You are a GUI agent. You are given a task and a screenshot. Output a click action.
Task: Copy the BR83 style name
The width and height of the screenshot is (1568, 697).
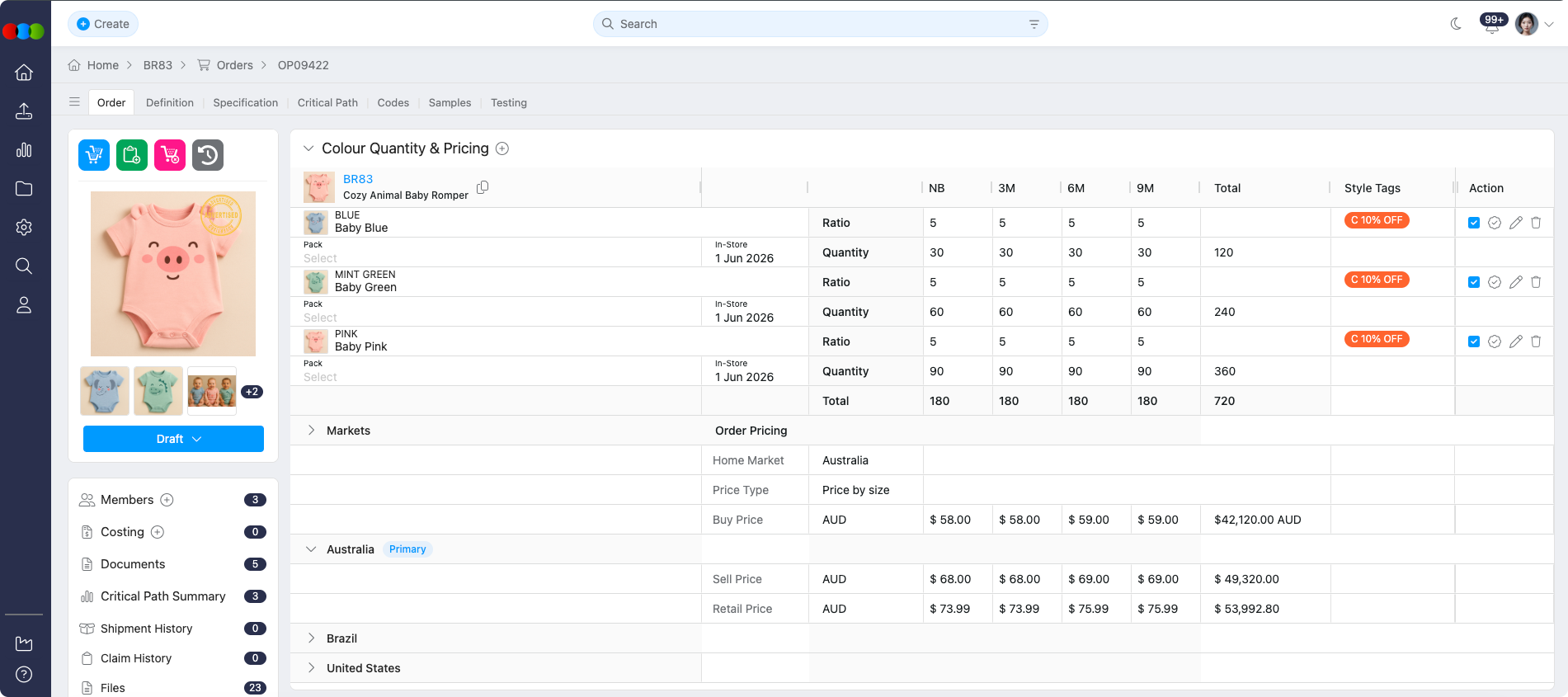click(x=483, y=187)
